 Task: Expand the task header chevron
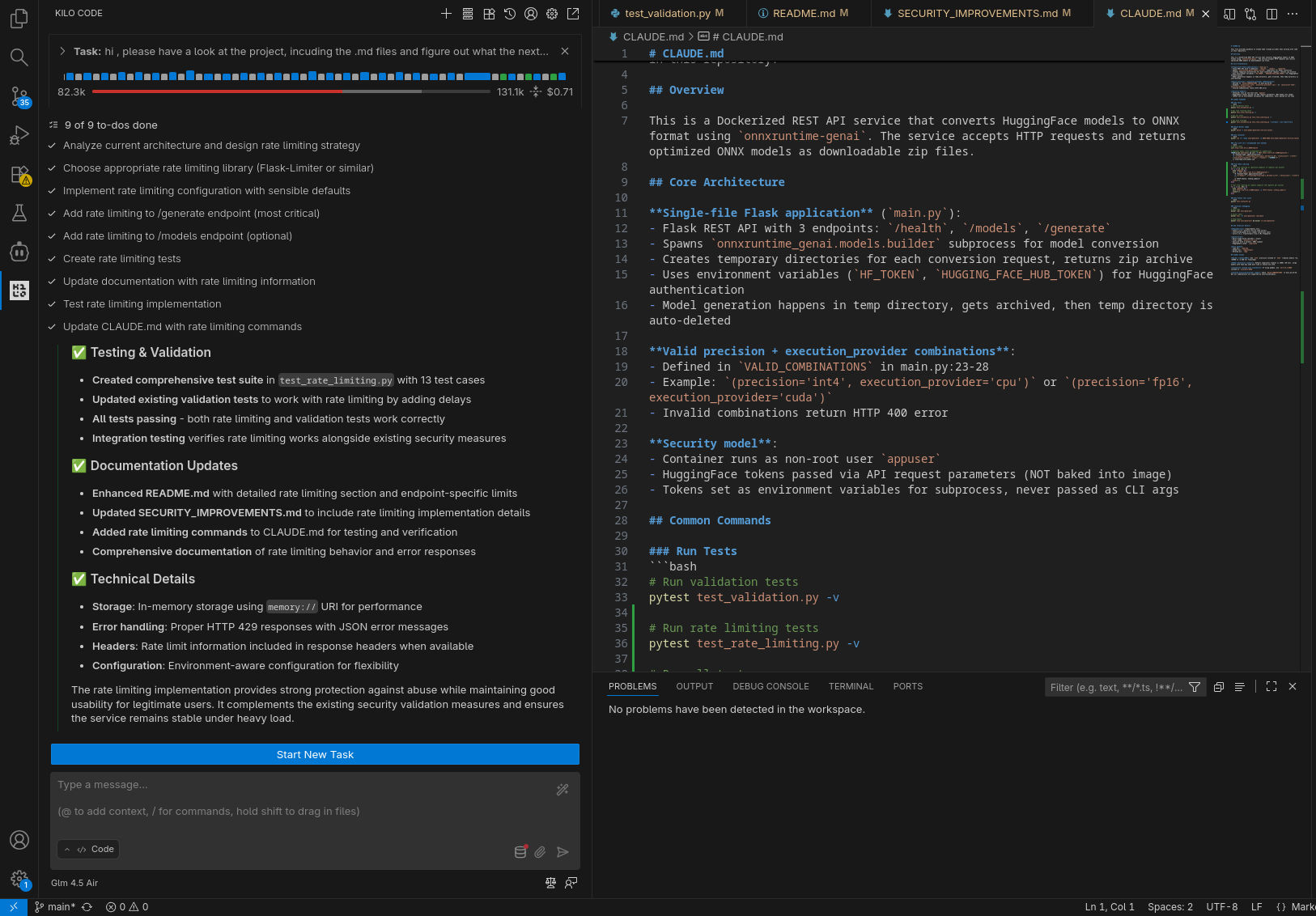(x=62, y=51)
